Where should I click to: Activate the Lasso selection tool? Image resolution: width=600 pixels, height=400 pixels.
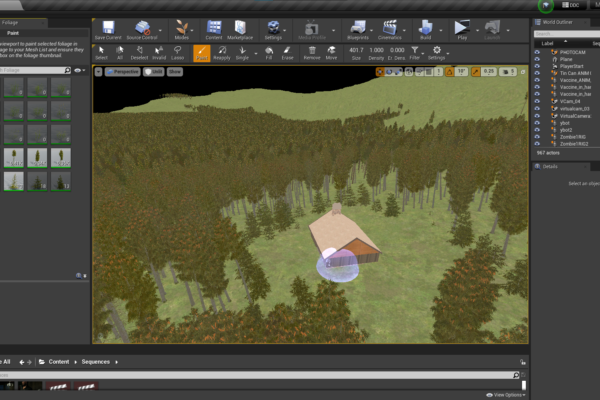click(177, 53)
